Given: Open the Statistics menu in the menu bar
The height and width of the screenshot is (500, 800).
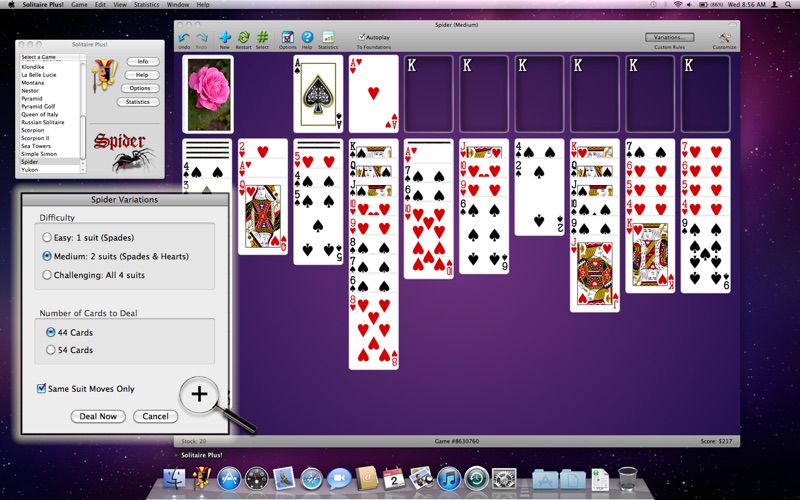Looking at the screenshot, I should click(146, 5).
